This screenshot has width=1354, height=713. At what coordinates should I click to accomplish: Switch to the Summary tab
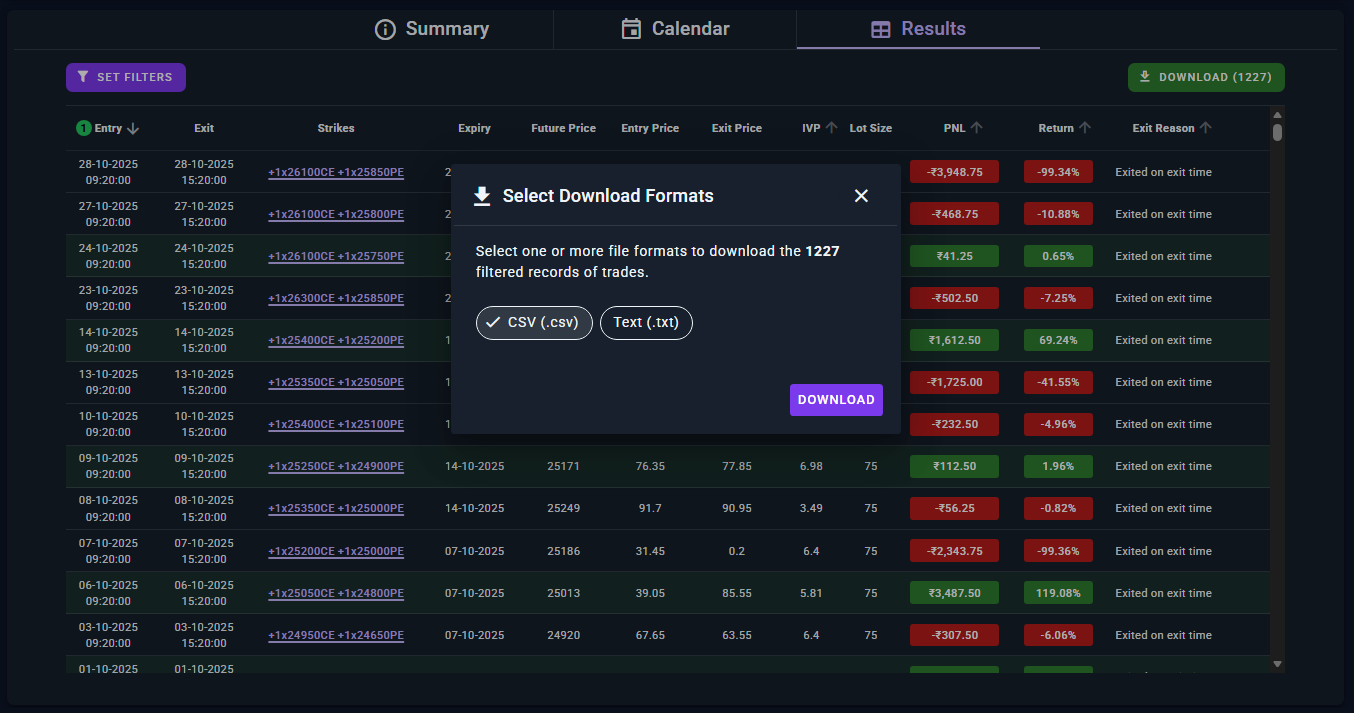(432, 29)
